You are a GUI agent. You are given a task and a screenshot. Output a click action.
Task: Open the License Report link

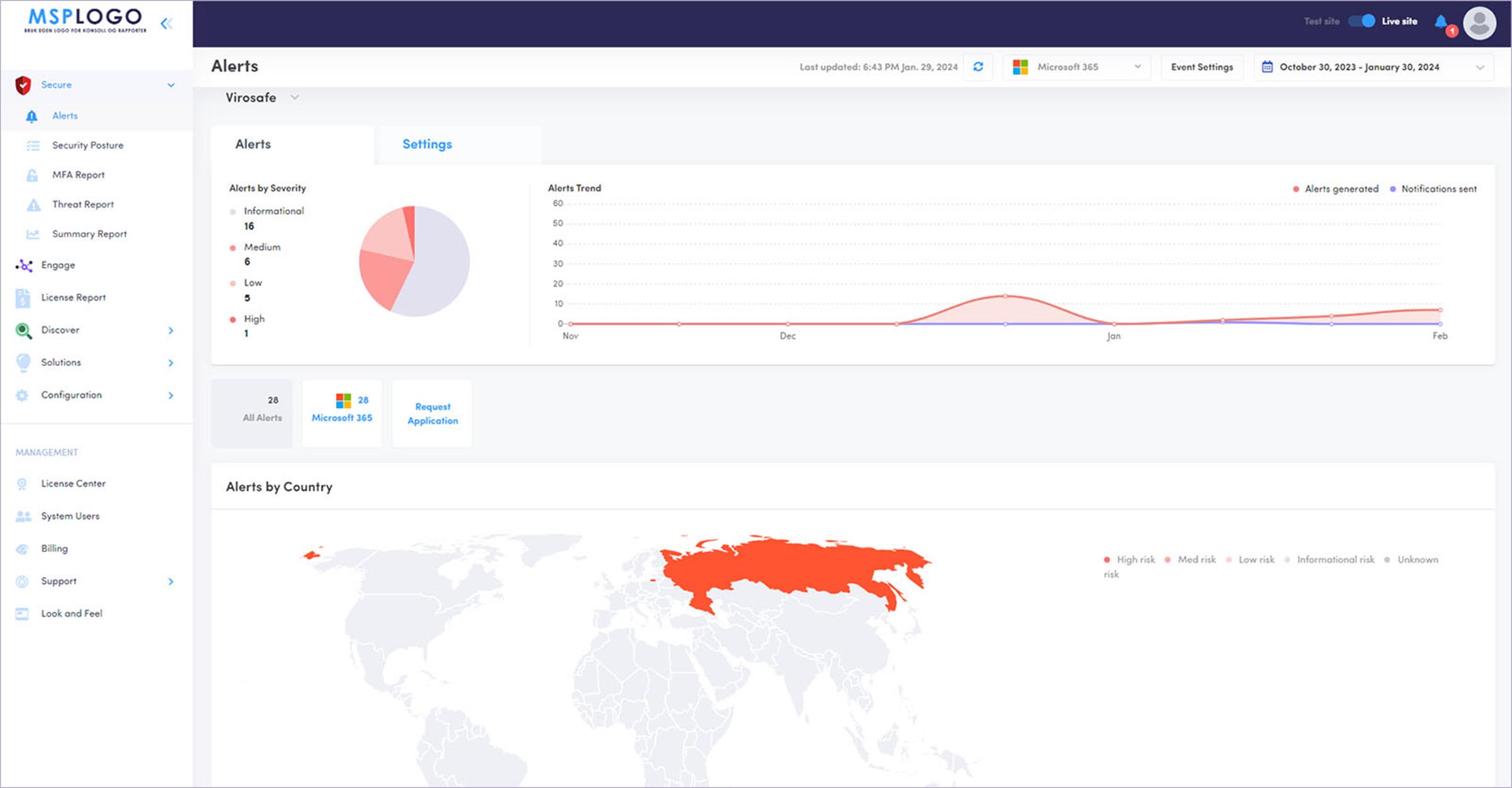pos(73,298)
